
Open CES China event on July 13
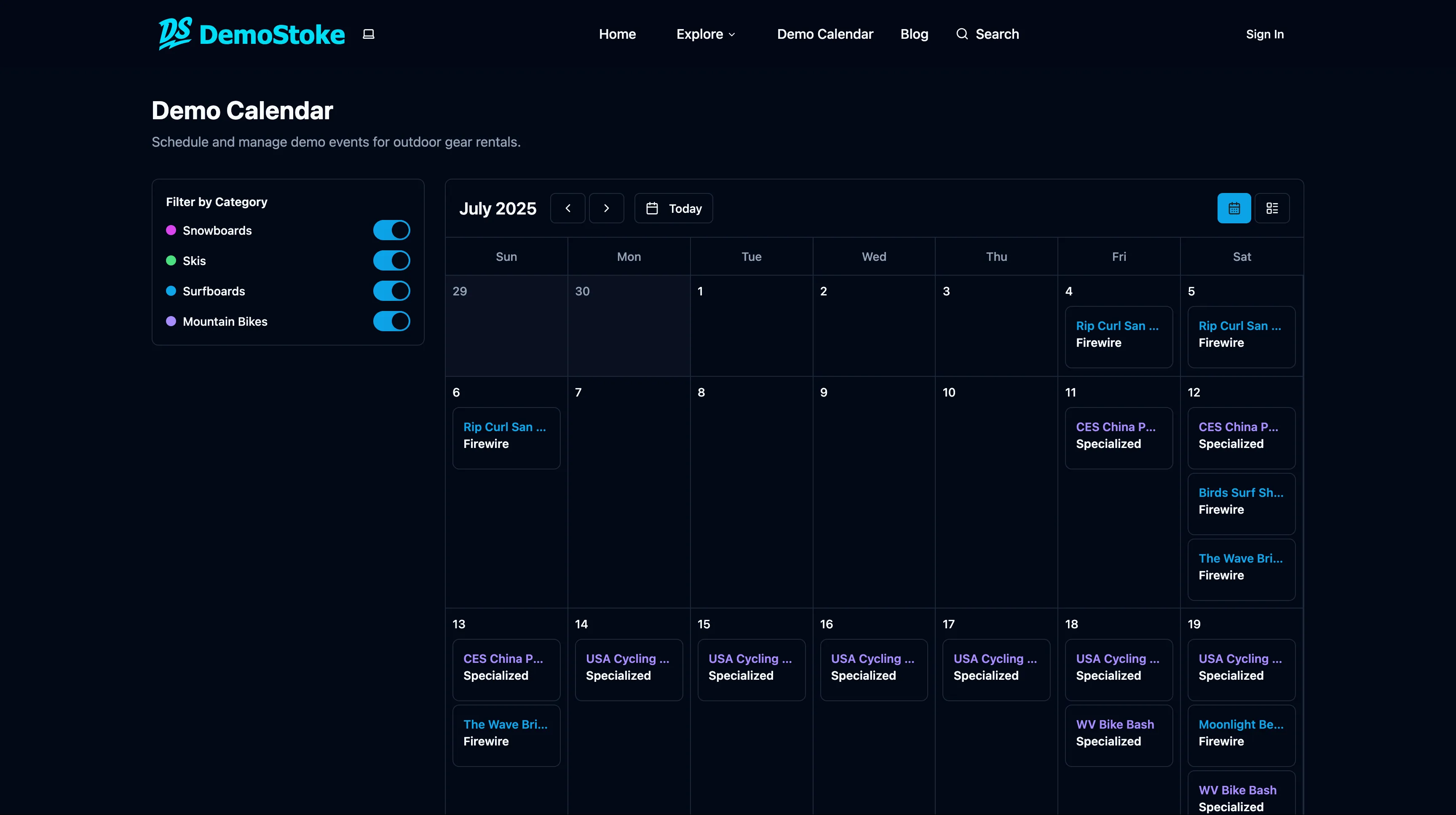[x=506, y=670]
